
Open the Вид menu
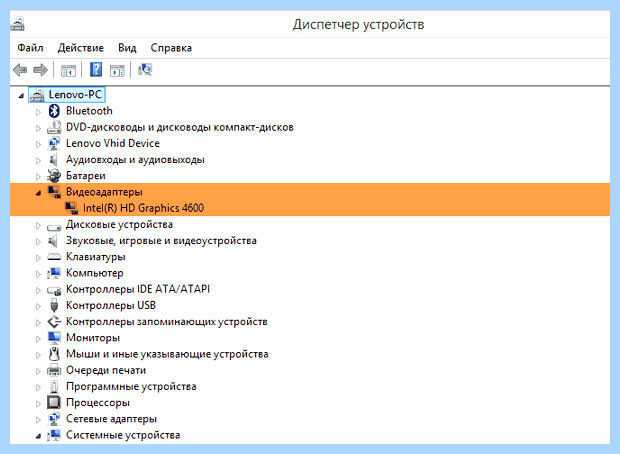click(127, 48)
